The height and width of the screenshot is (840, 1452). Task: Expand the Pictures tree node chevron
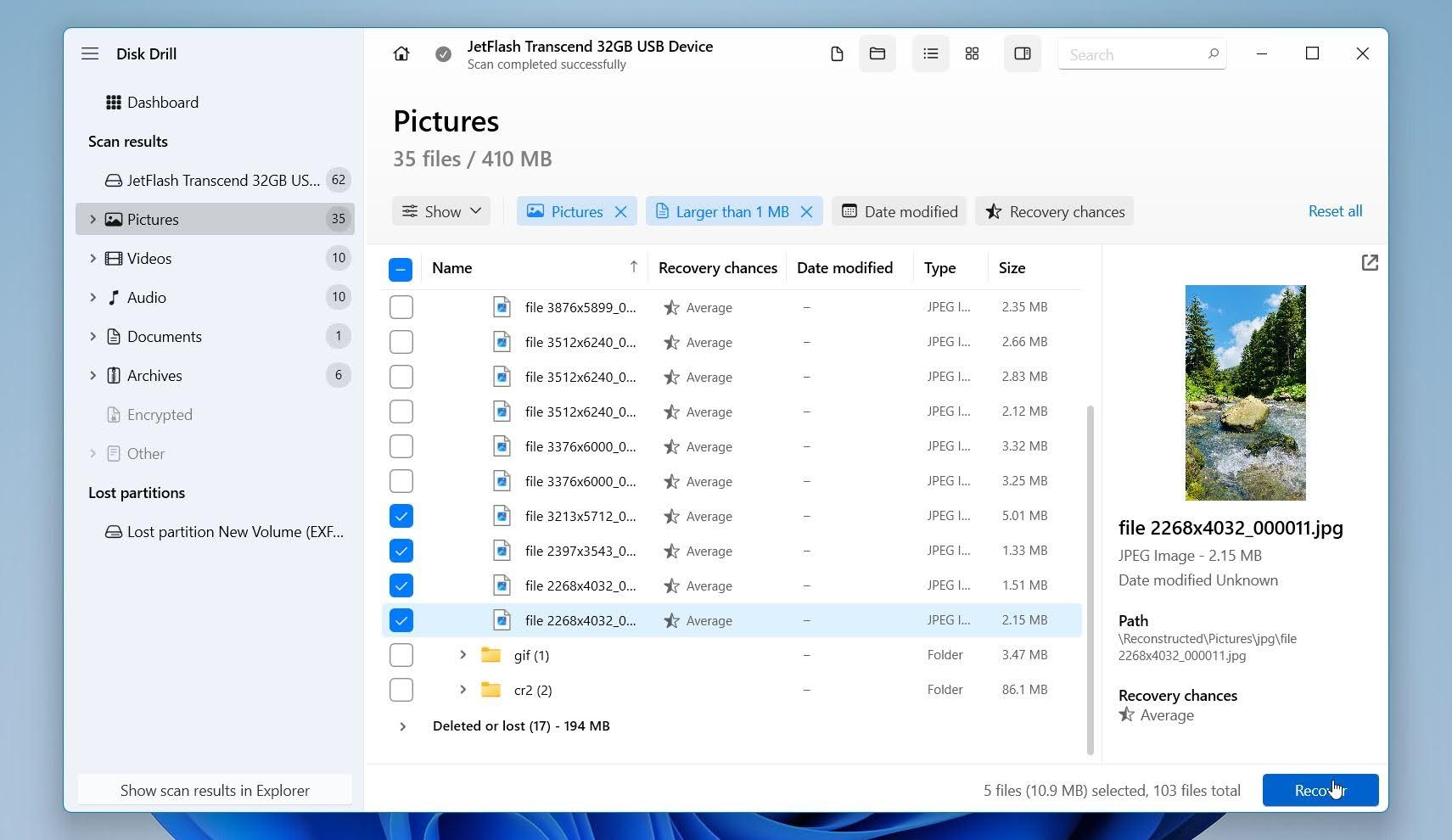click(x=93, y=219)
